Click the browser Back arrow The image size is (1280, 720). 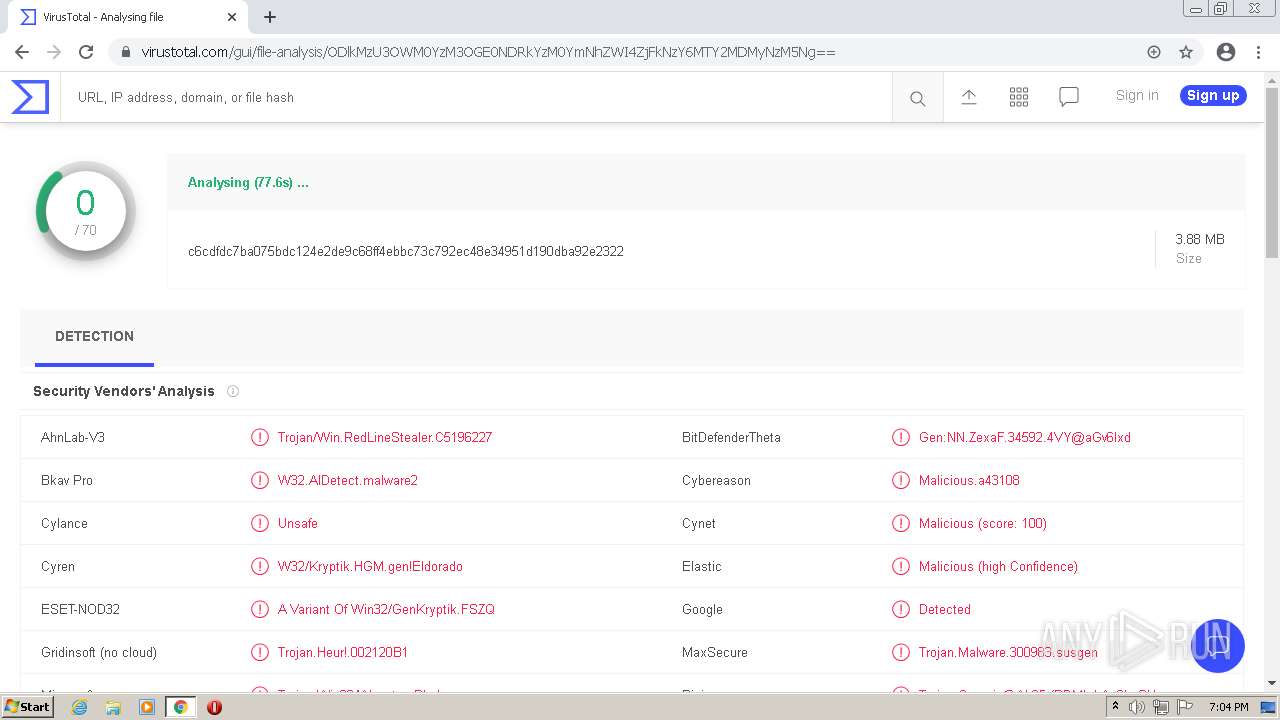point(22,52)
